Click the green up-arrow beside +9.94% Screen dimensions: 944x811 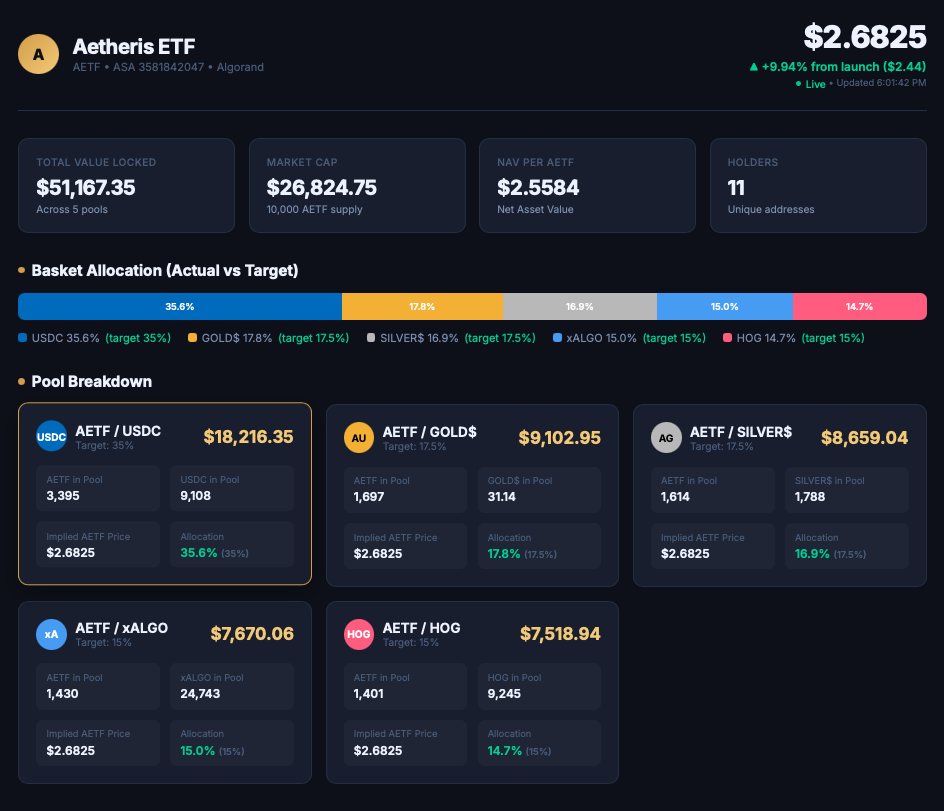(x=753, y=67)
